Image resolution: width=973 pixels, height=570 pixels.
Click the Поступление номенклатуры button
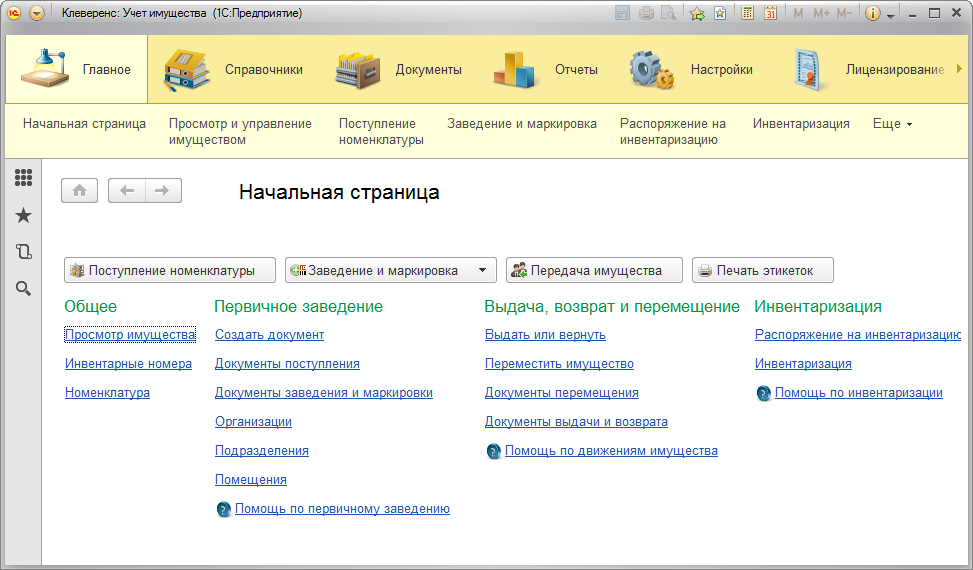[169, 270]
